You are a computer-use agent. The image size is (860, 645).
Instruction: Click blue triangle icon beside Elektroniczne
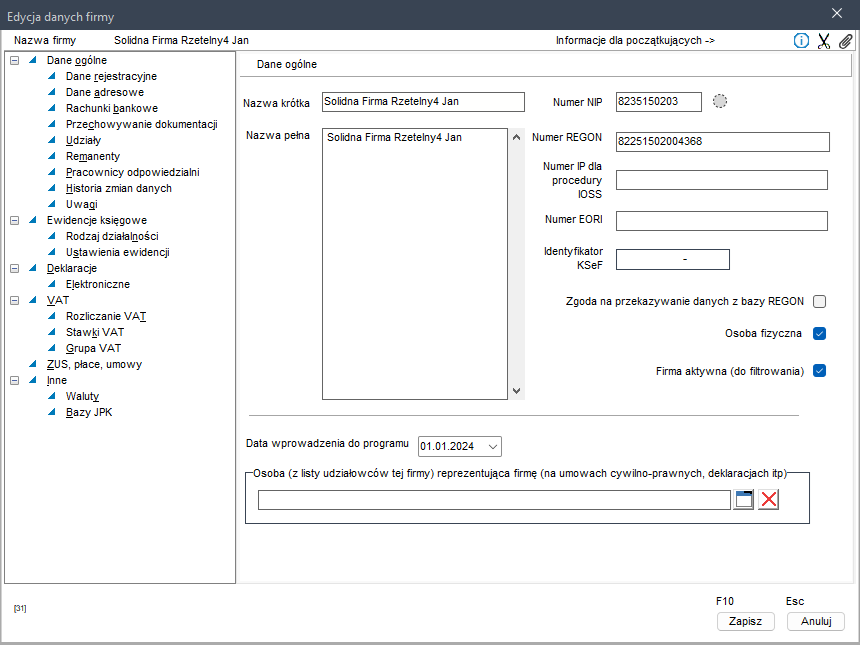click(52, 284)
